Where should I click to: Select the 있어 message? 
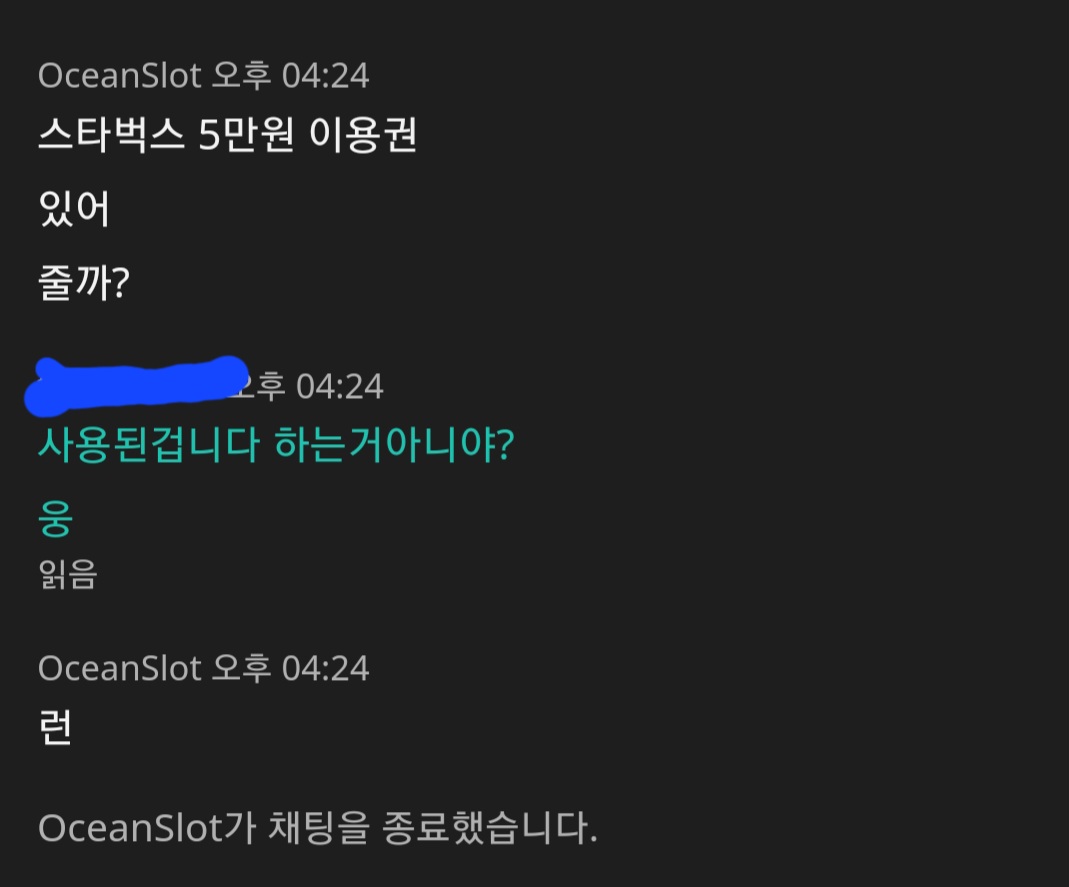tap(74, 208)
